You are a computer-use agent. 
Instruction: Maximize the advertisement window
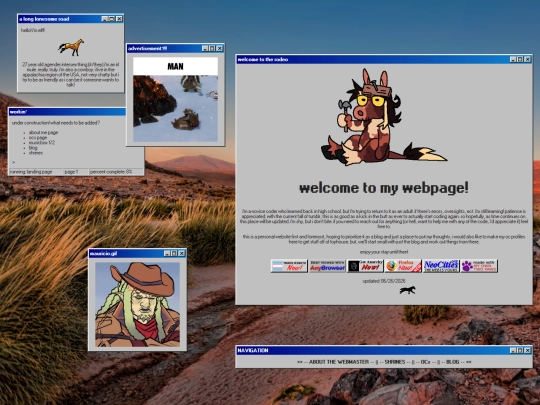pos(212,49)
